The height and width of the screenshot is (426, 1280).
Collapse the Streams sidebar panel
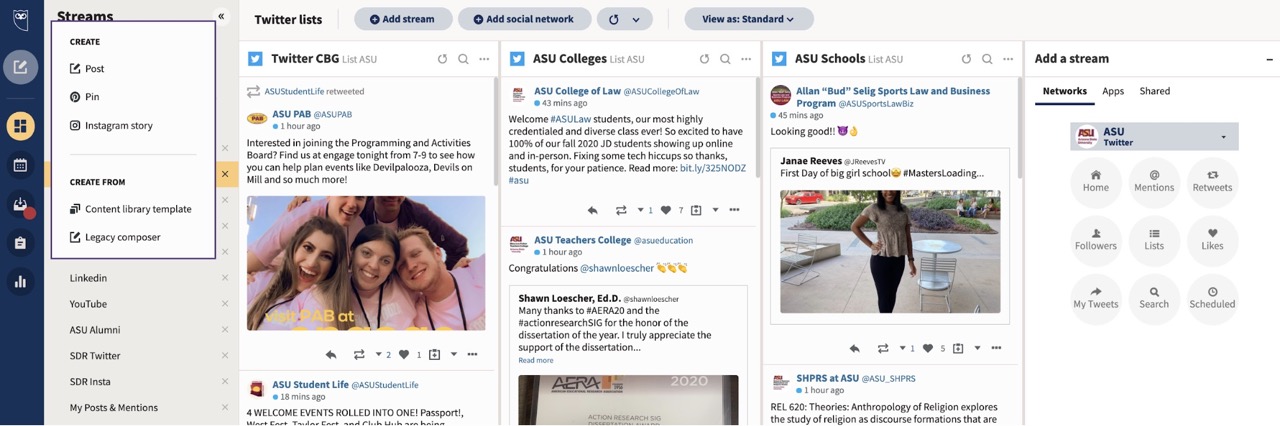[221, 16]
